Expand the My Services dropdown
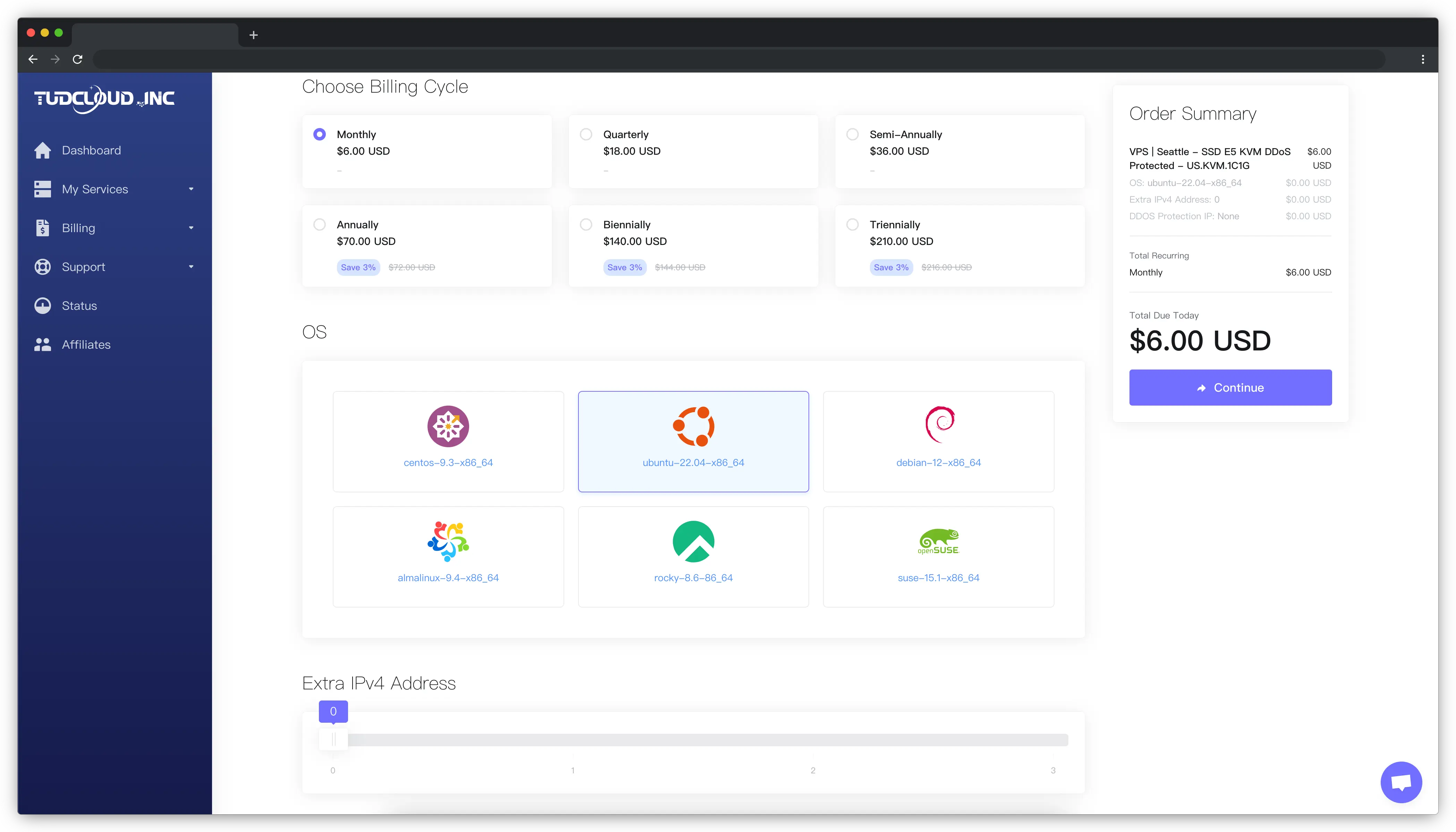The width and height of the screenshot is (1456, 832). [191, 189]
